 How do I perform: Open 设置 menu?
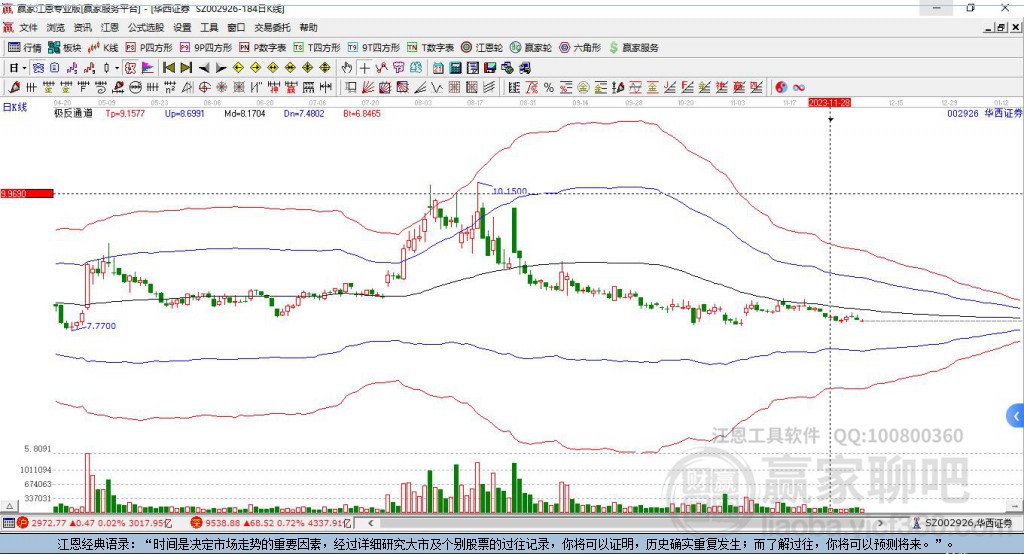pos(182,27)
